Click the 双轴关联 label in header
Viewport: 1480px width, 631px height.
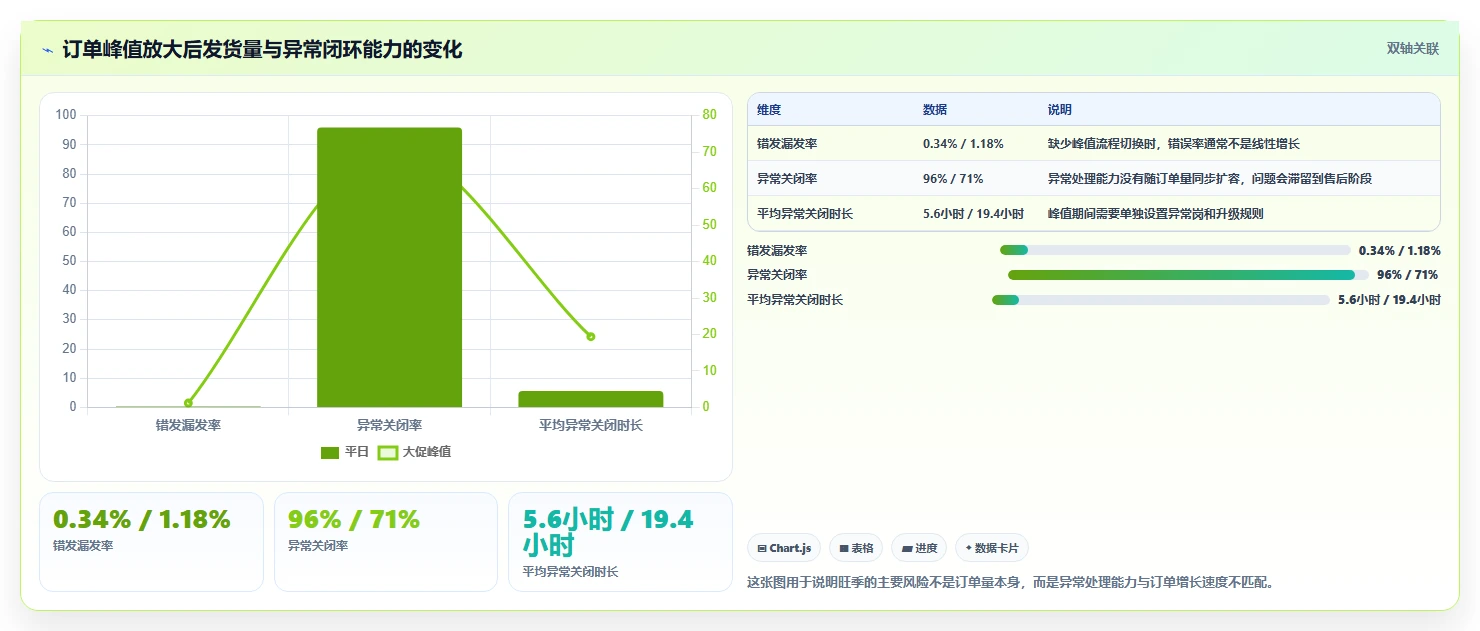[1412, 49]
